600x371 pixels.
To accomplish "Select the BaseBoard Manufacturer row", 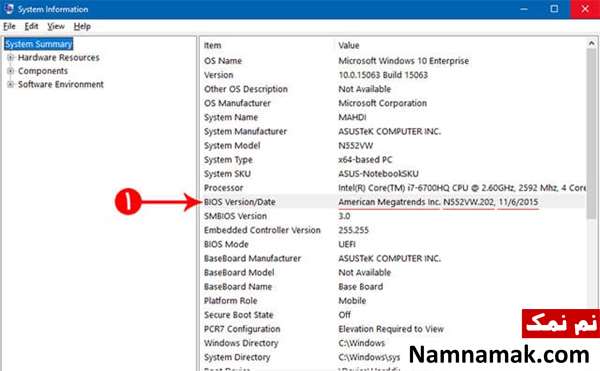I will click(x=393, y=259).
